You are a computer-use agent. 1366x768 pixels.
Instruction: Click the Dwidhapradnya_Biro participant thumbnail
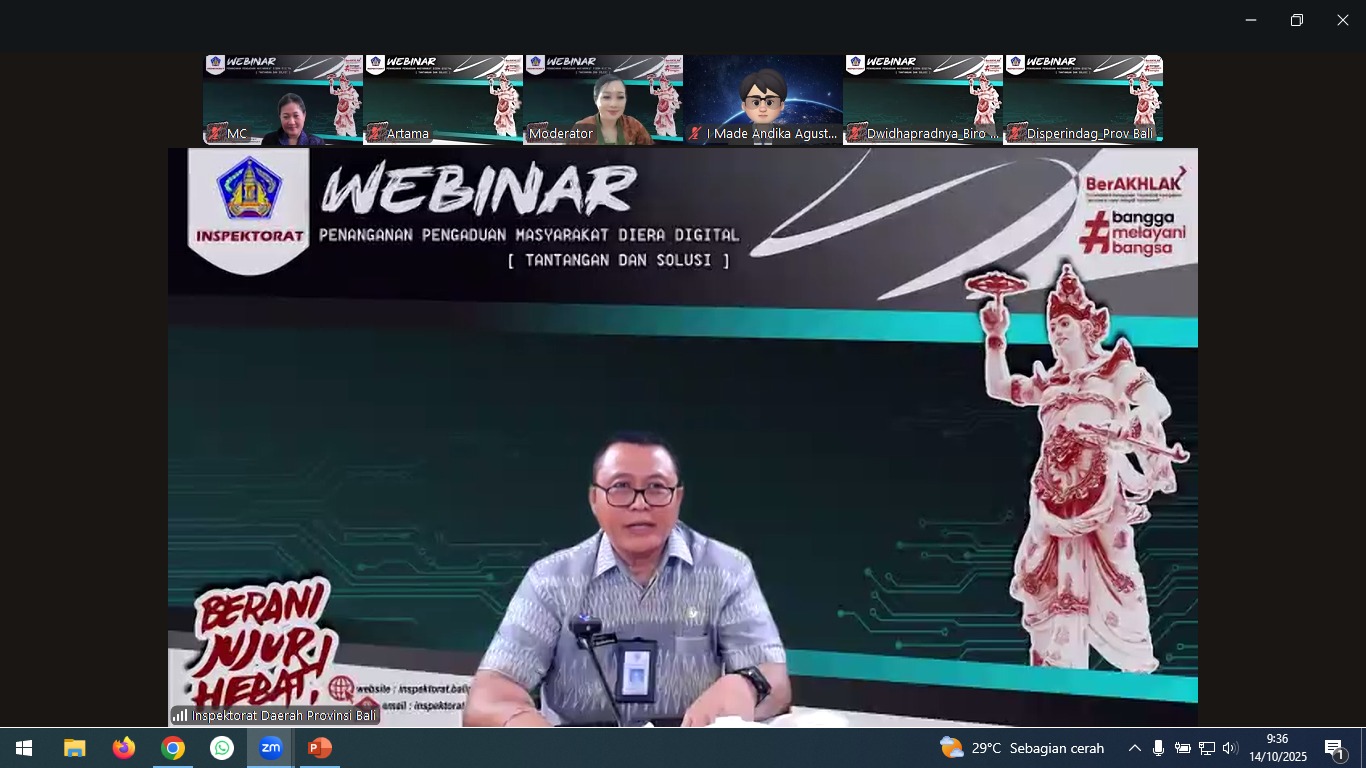[x=923, y=100]
